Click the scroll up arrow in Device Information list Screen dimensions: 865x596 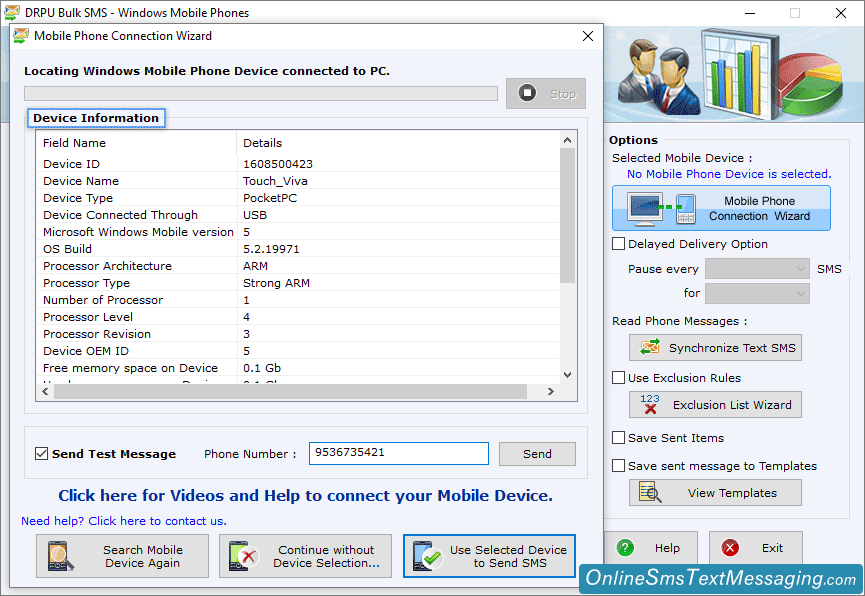568,140
